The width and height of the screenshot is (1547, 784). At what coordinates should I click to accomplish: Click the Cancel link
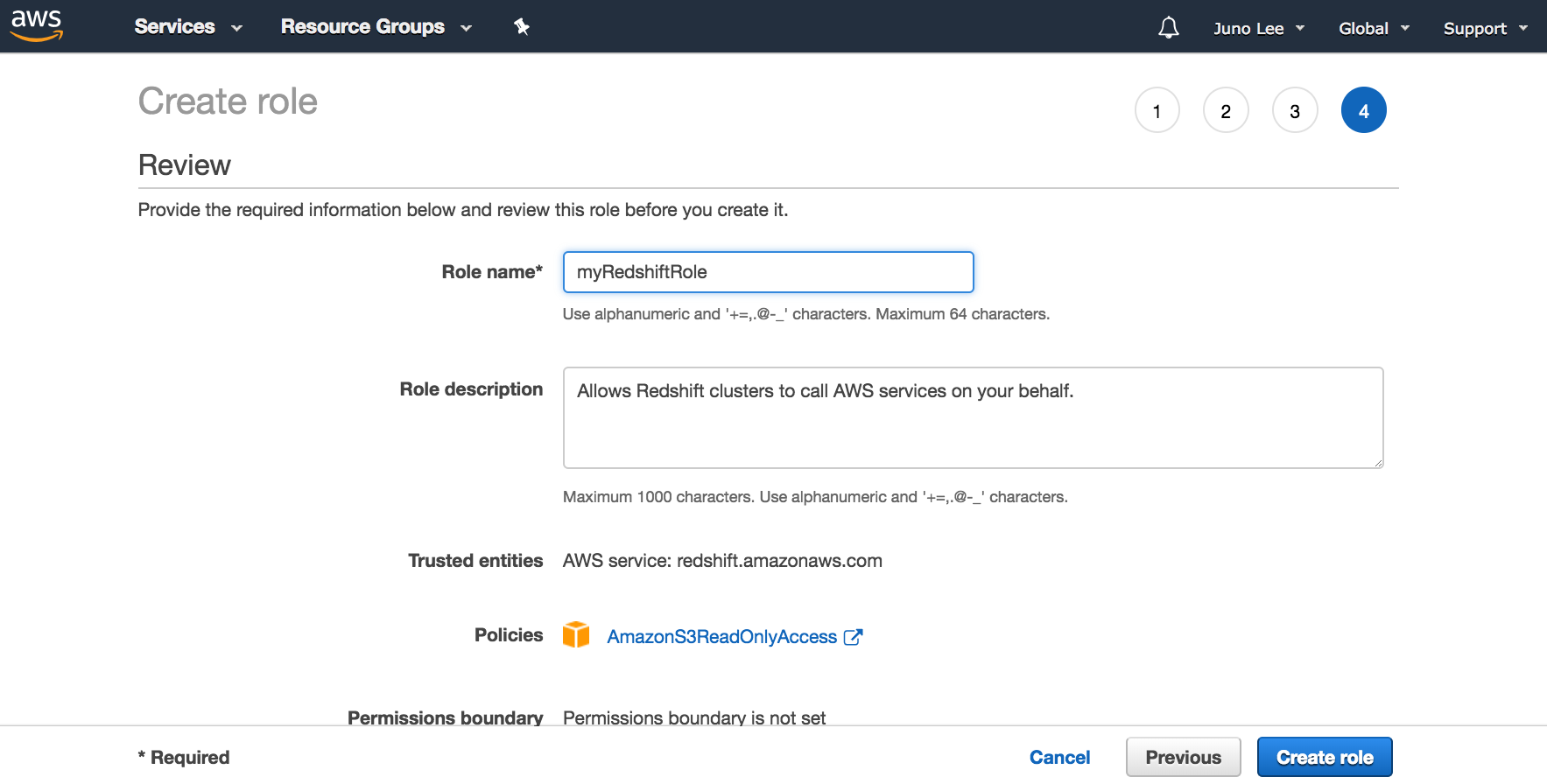pos(1059,758)
